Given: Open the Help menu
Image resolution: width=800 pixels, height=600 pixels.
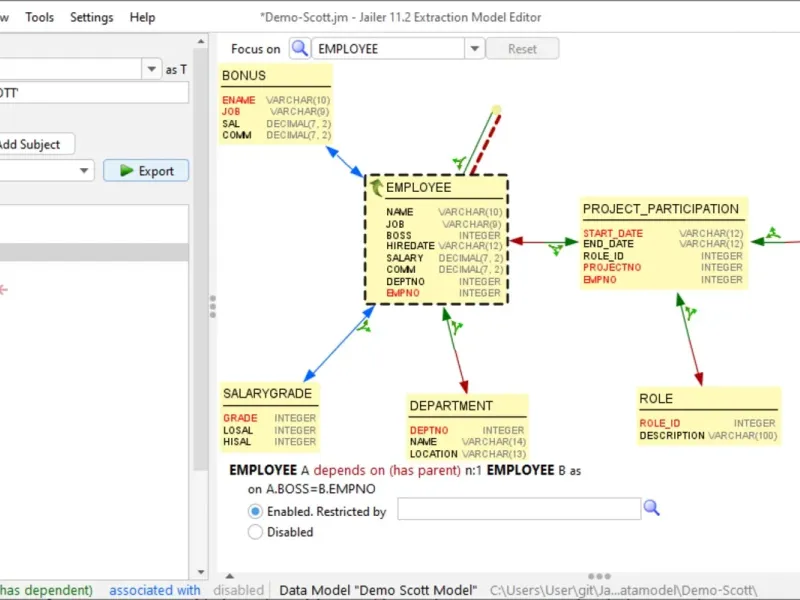Looking at the screenshot, I should pyautogui.click(x=142, y=17).
